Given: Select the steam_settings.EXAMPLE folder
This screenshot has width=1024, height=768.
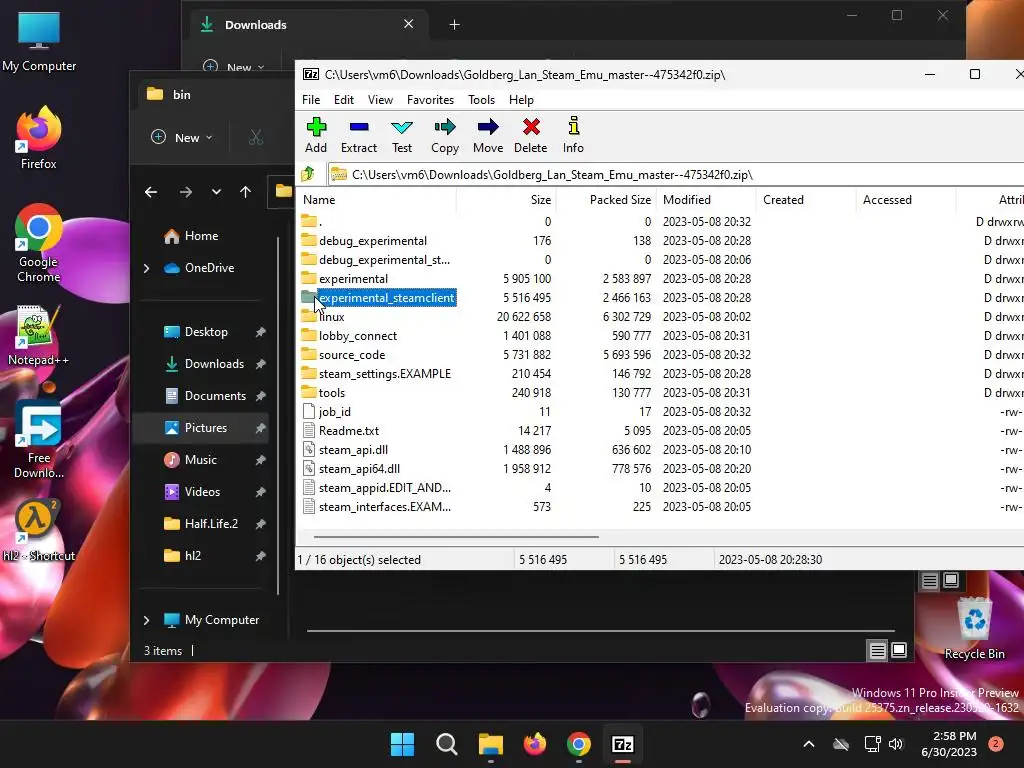Looking at the screenshot, I should (385, 374).
